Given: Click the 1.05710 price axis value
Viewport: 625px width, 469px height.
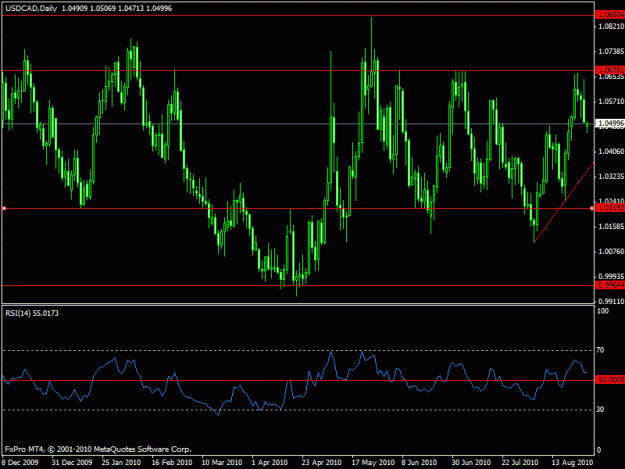Looking at the screenshot, I should point(611,102).
